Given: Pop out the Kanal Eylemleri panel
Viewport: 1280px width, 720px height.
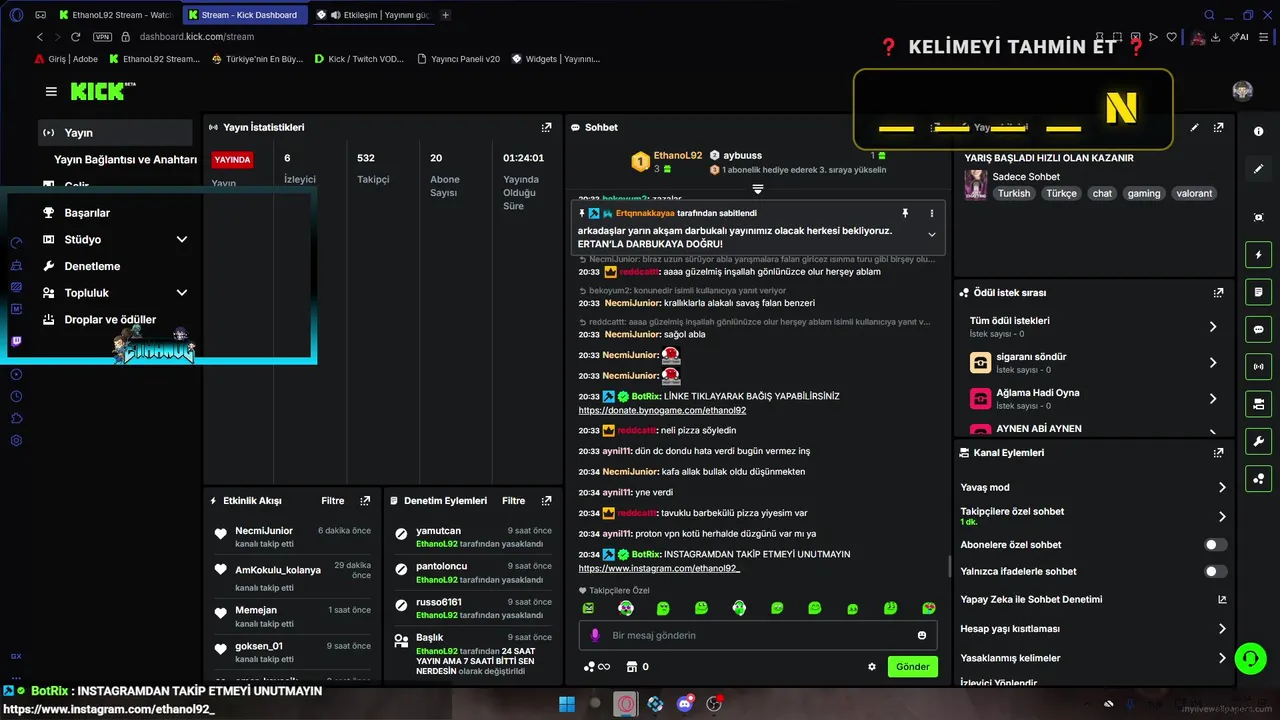Looking at the screenshot, I should (1218, 452).
